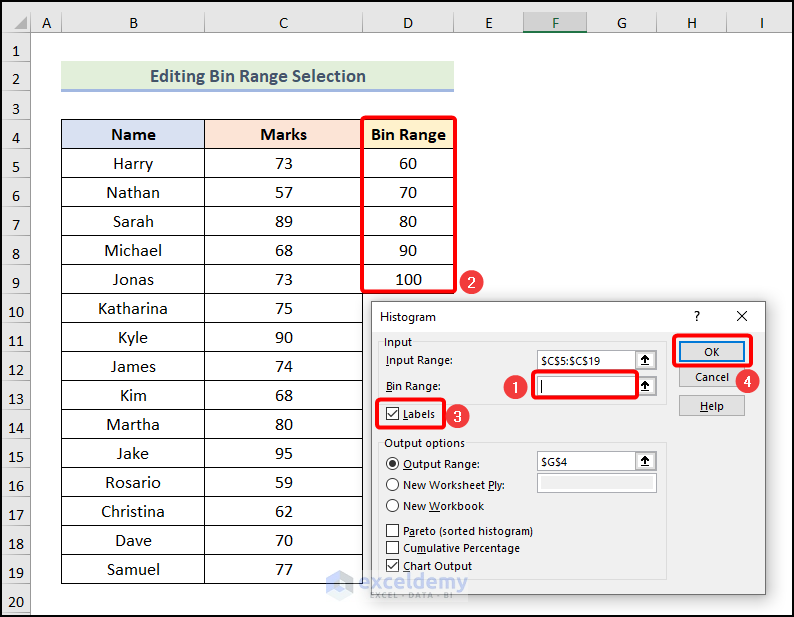Viewport: 794px width, 617px height.
Task: Uncheck the Chart Output checkbox
Action: coord(392,566)
